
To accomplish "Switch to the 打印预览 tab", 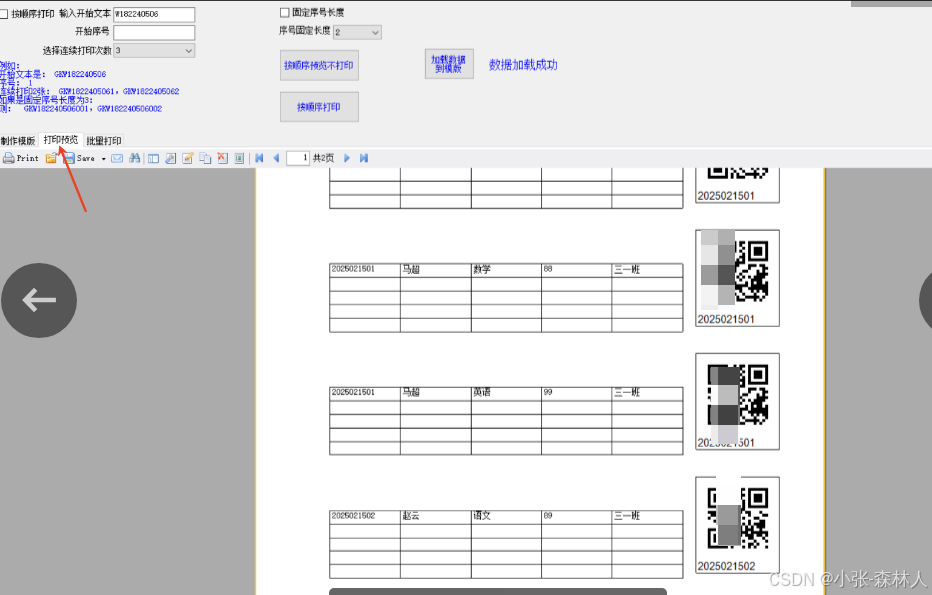I will click(x=61, y=140).
